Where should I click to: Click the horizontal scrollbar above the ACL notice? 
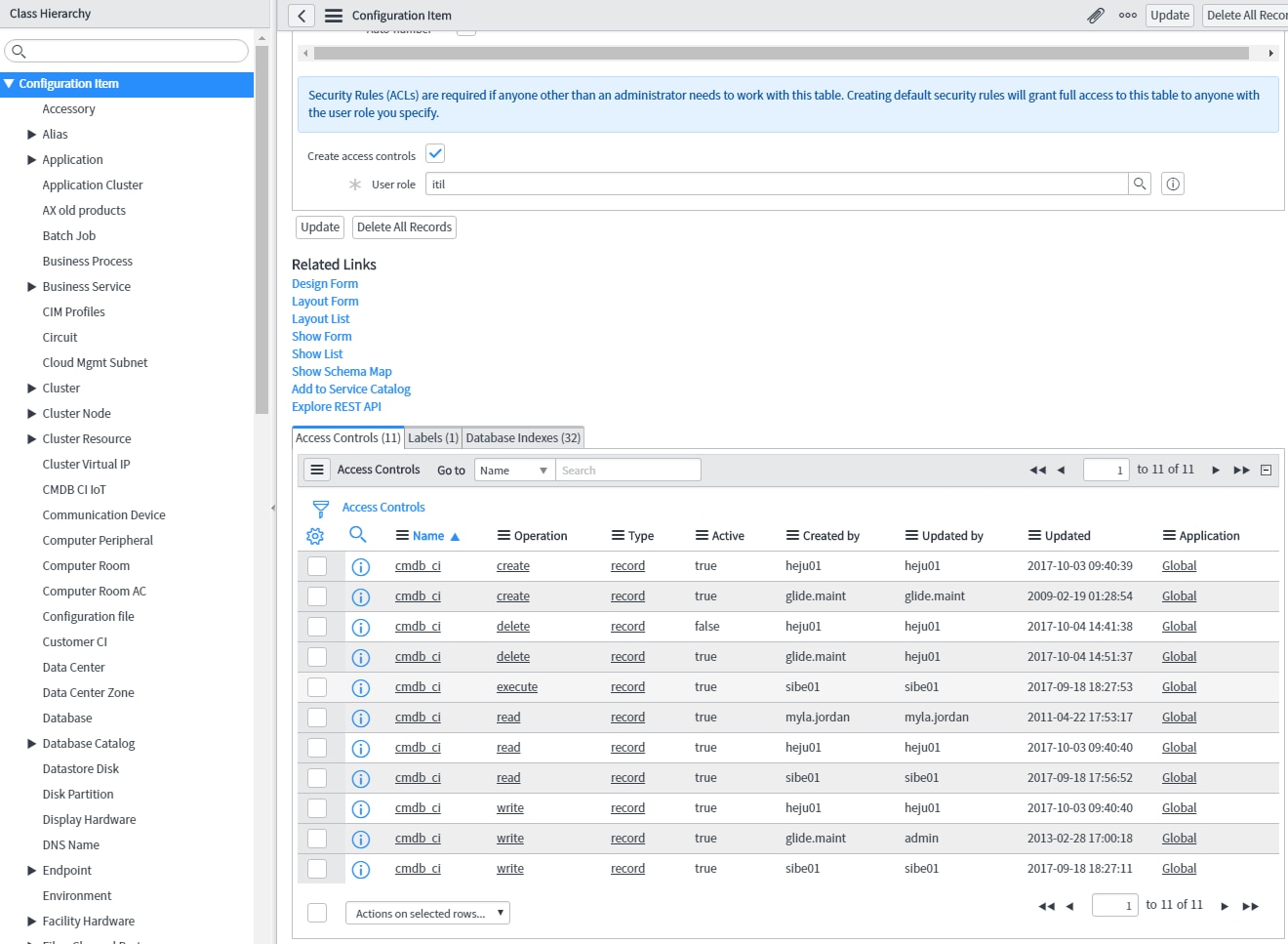click(781, 54)
